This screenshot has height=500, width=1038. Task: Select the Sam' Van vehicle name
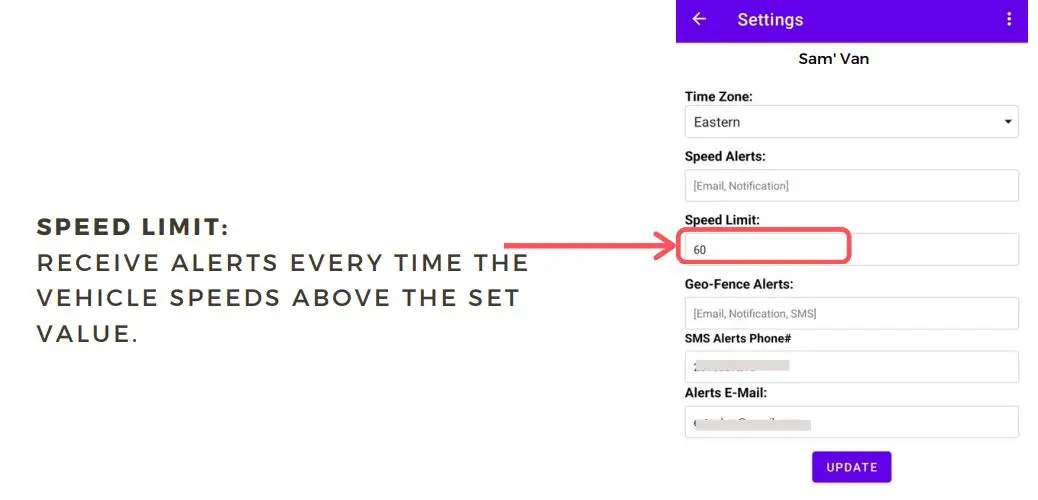pyautogui.click(x=833, y=59)
